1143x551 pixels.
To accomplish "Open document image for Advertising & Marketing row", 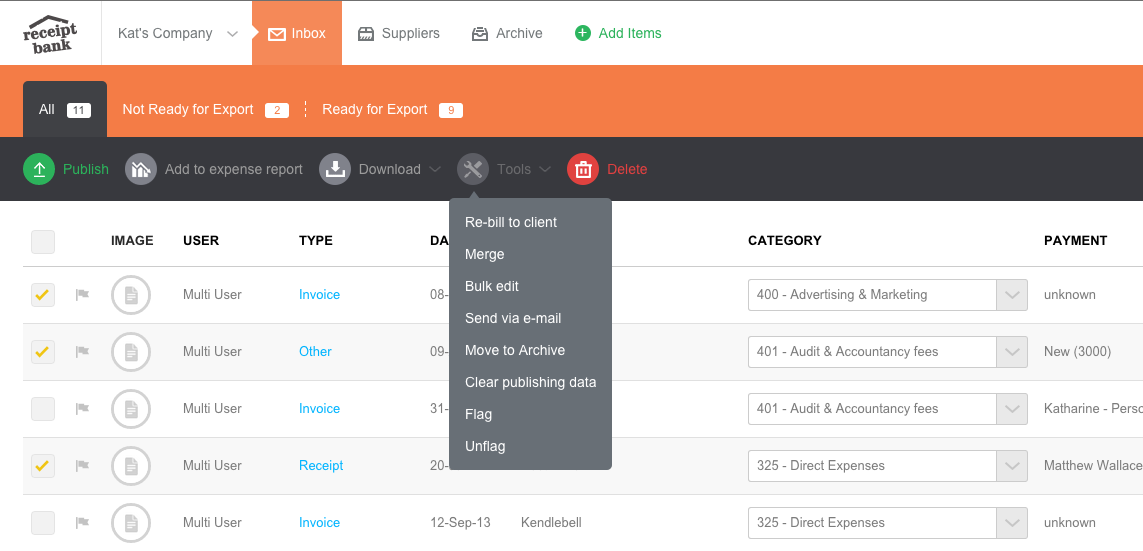I will [x=131, y=294].
